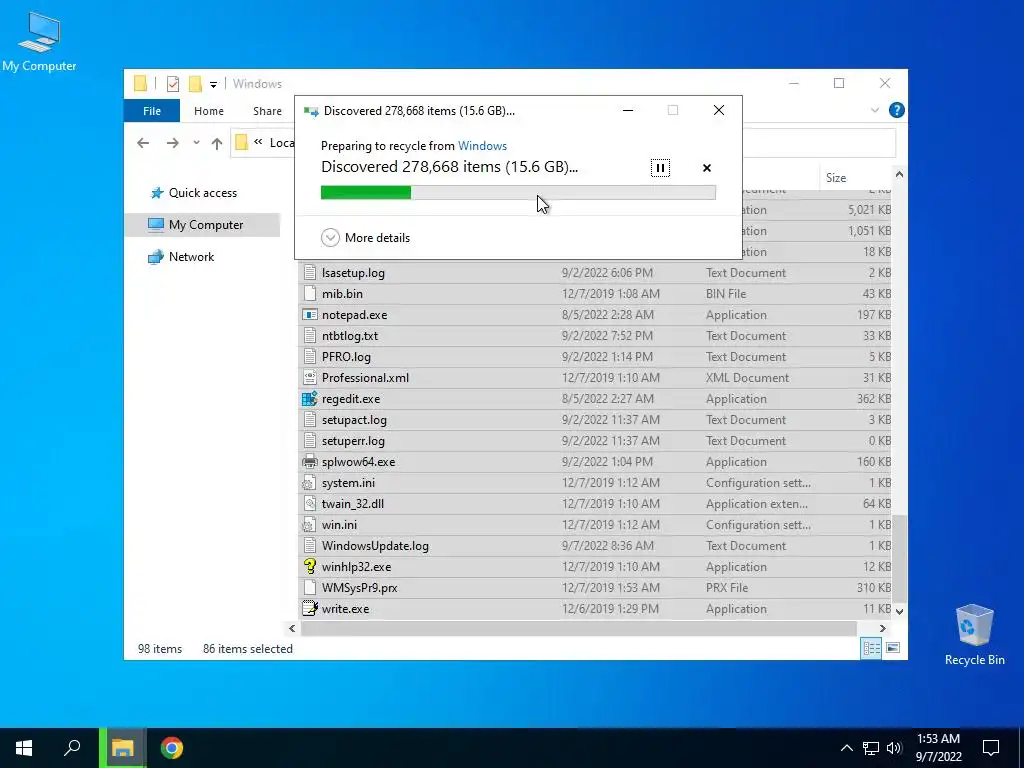The image size is (1024, 768).
Task: Select Quick access in navigation pane
Action: click(202, 193)
